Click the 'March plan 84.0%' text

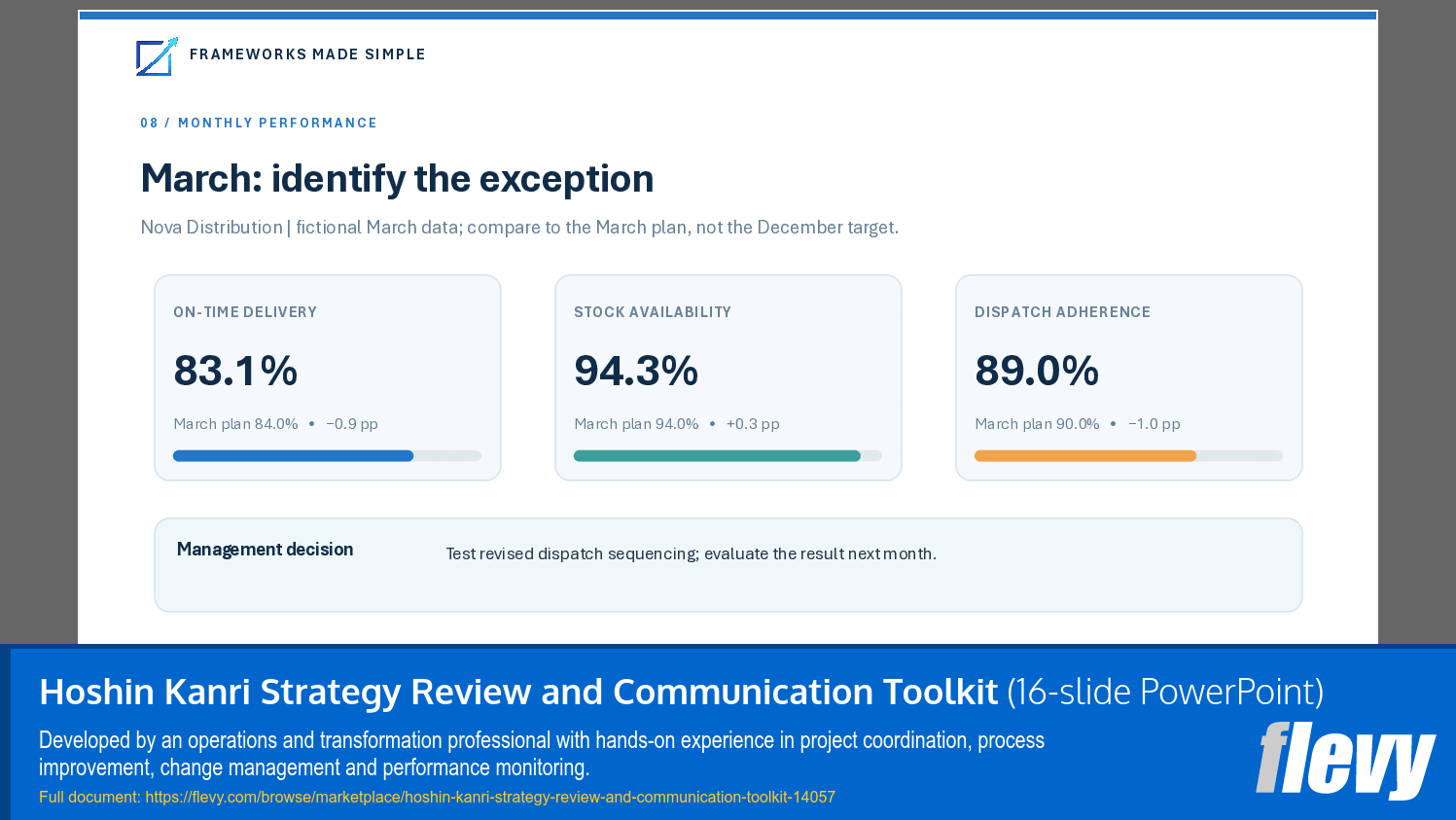(x=235, y=424)
